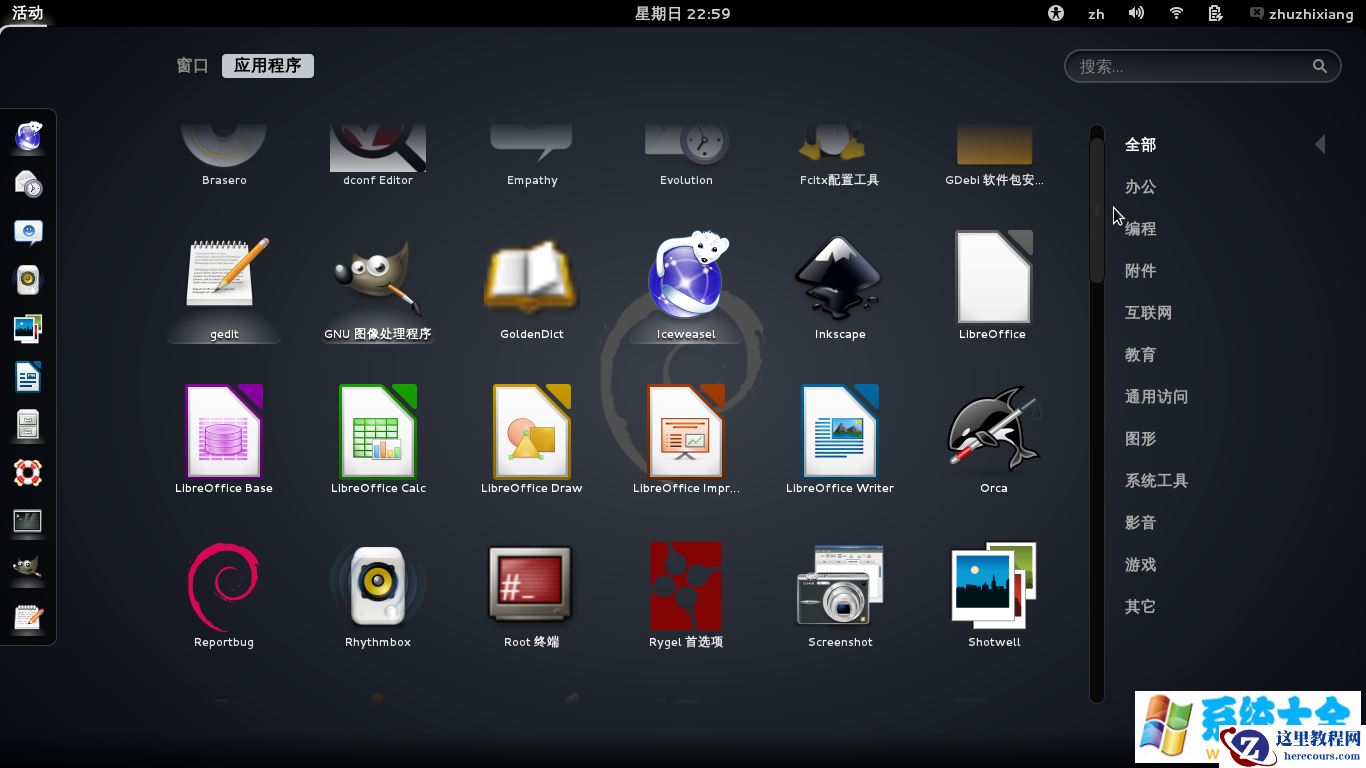This screenshot has height=768, width=1366.
Task: Click the terminal icon in the dash
Action: [x=28, y=521]
